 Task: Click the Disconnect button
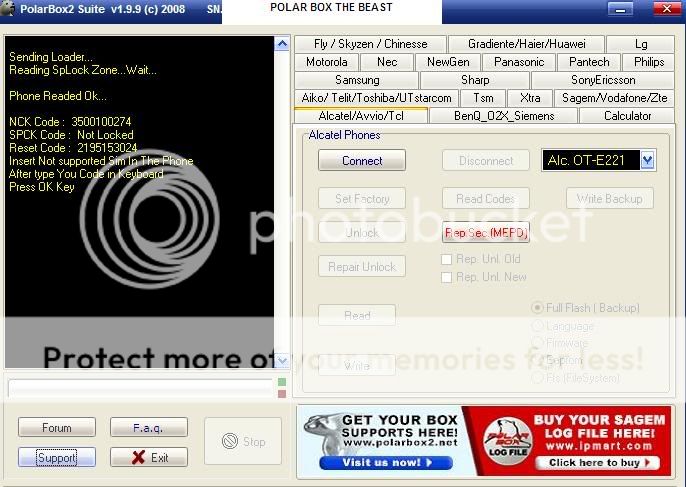pos(486,161)
